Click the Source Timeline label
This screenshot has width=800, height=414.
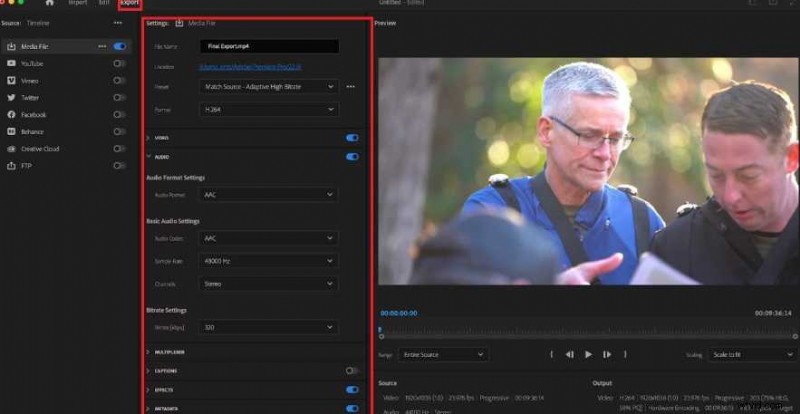38,23
